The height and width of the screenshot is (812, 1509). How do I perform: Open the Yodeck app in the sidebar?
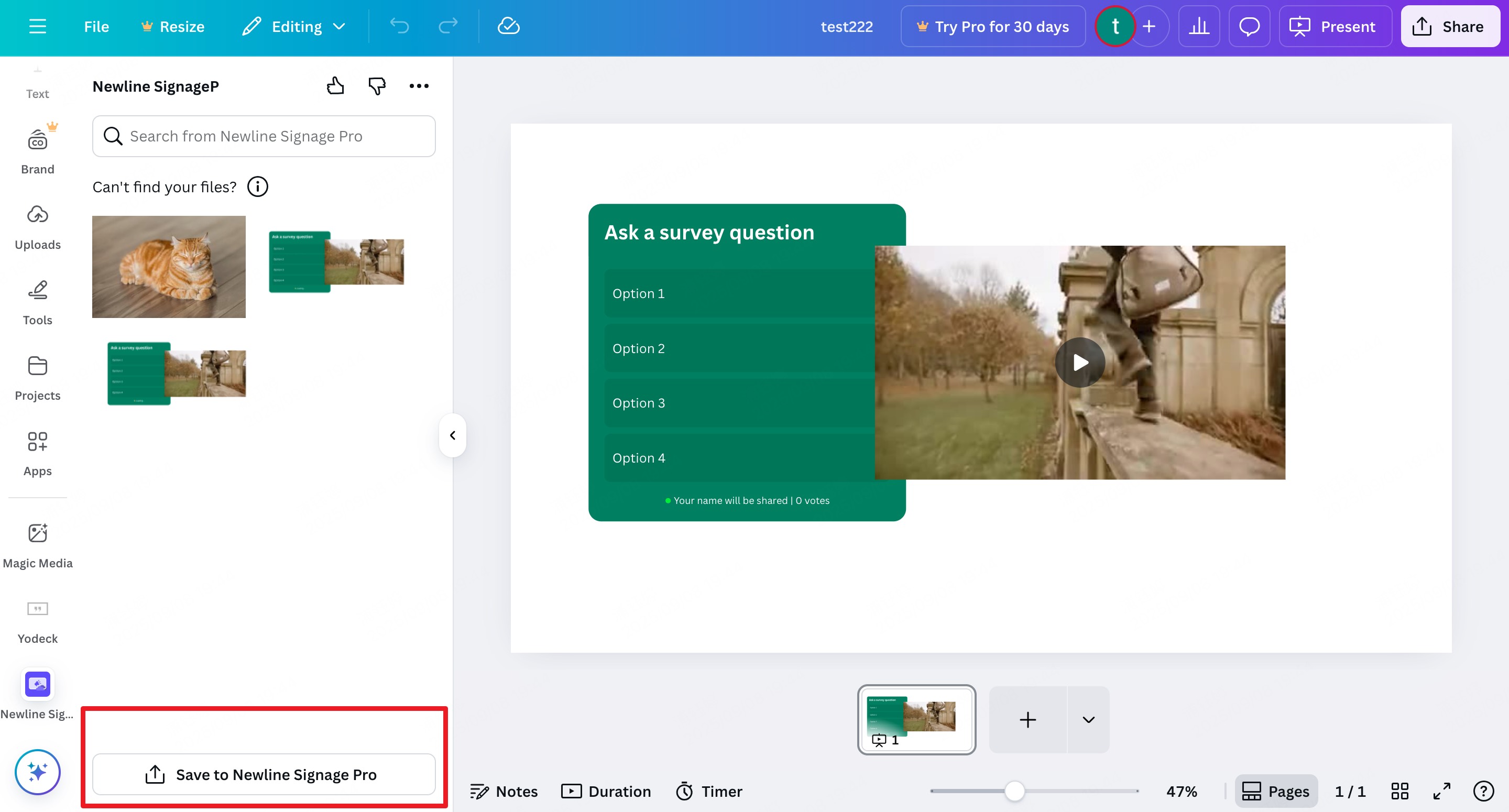click(x=38, y=620)
